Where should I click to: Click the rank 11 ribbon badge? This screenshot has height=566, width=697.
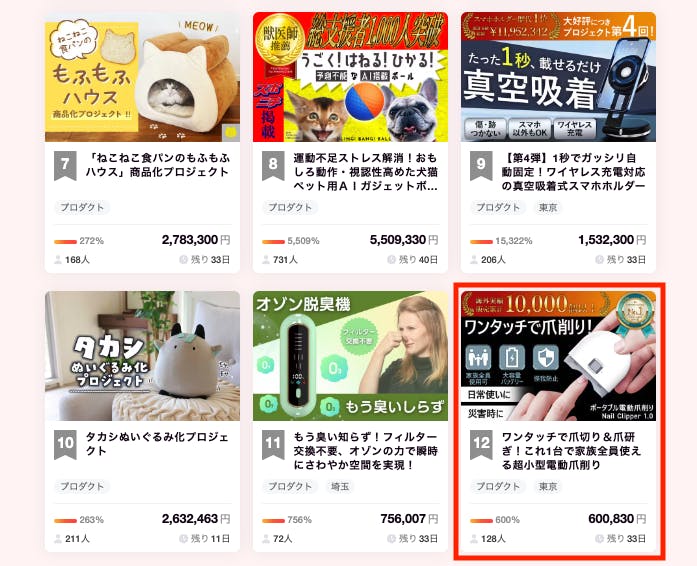(x=273, y=445)
